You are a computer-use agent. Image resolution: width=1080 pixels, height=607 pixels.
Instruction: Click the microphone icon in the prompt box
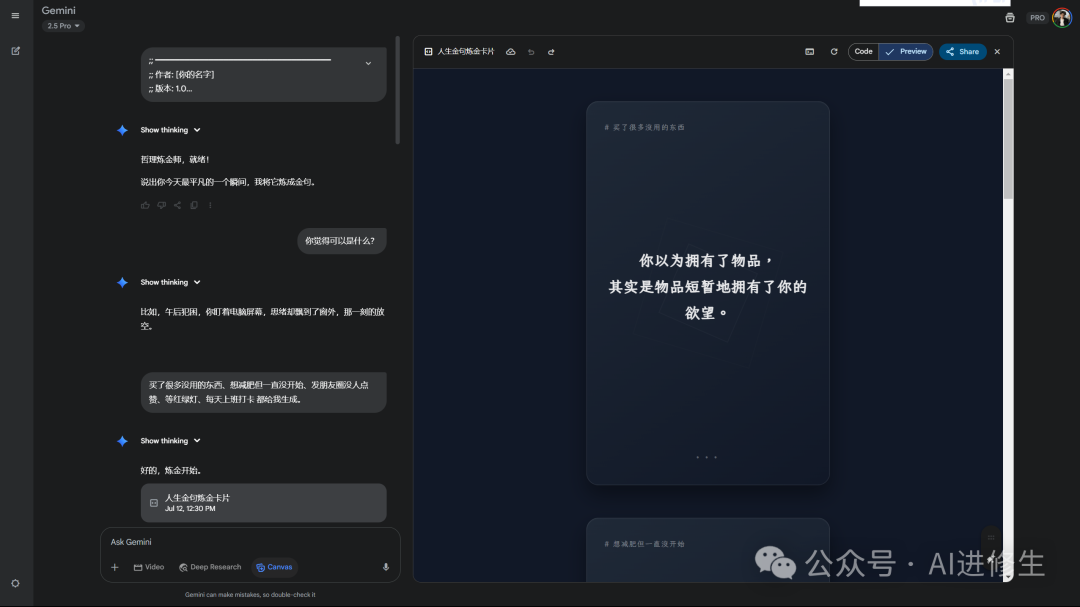385,566
